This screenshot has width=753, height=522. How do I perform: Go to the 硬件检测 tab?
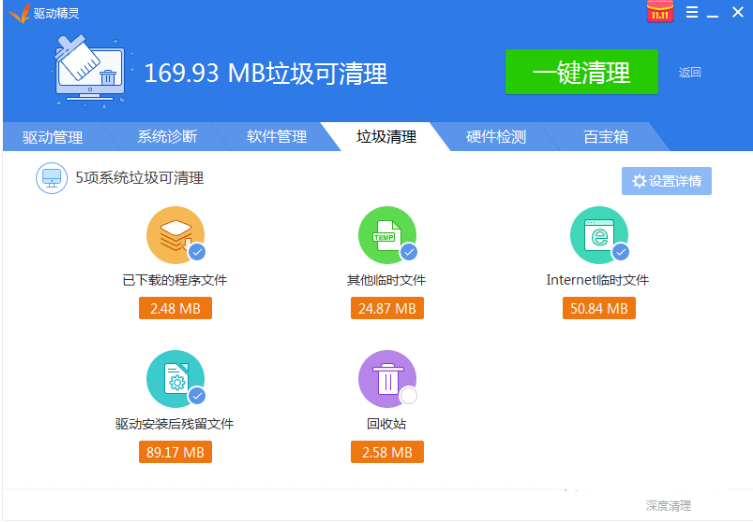click(x=496, y=137)
